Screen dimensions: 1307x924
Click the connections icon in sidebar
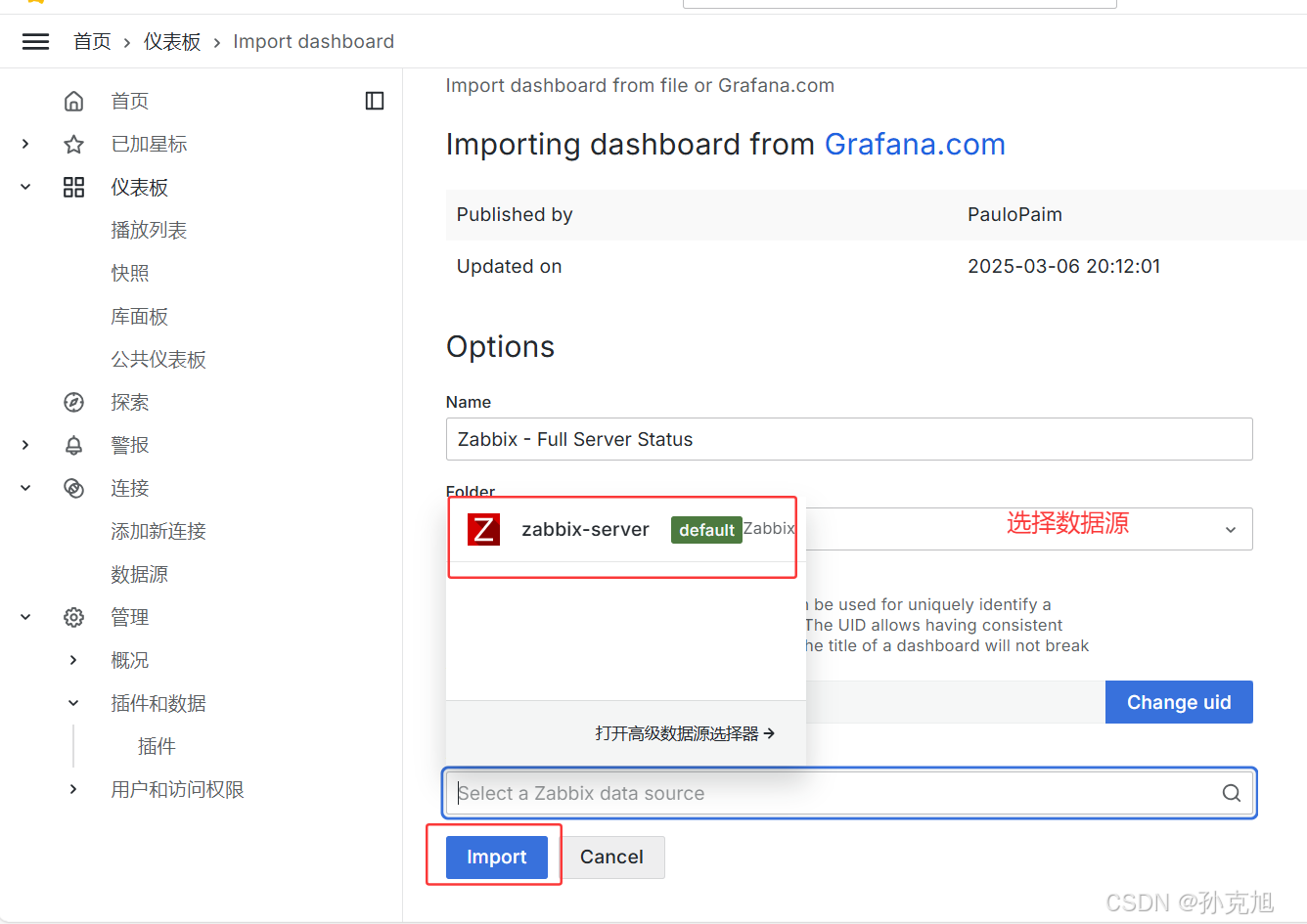point(73,488)
